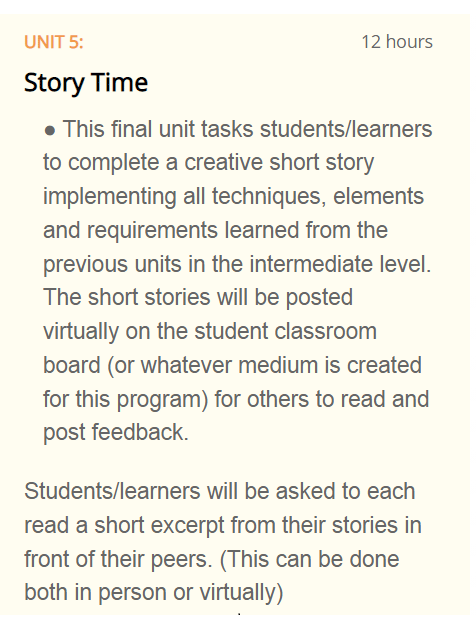
Task: Click the text '(or whatever medium is created'
Action: (x=265, y=365)
